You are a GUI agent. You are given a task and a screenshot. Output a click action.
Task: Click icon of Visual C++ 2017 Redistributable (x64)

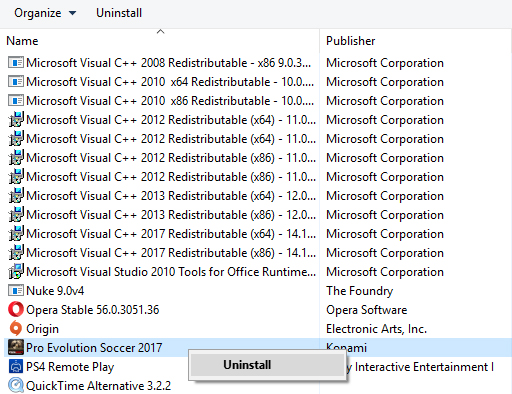tap(16, 234)
